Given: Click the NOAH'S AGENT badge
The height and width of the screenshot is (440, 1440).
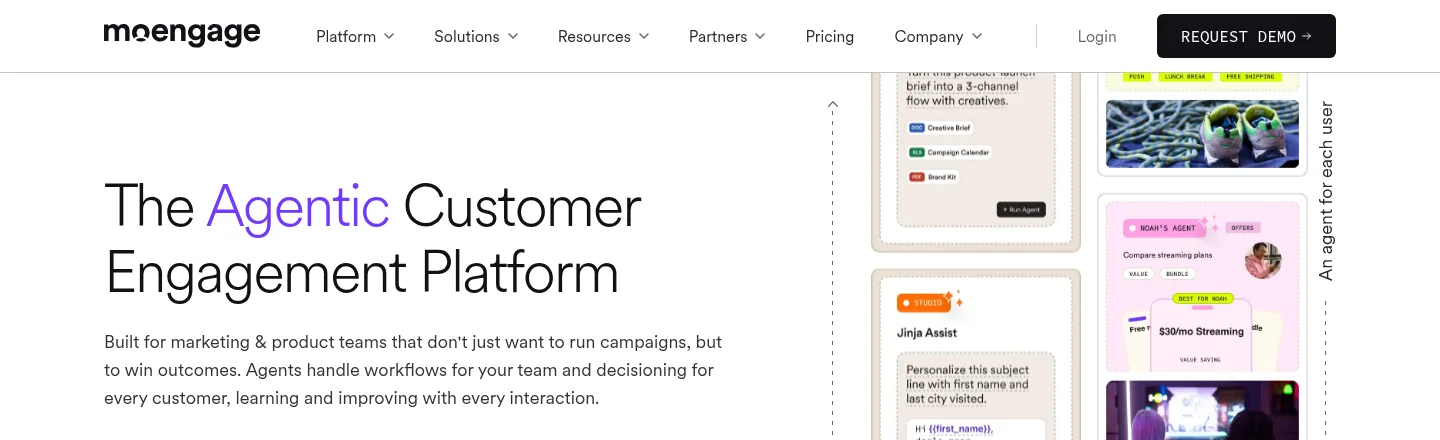Looking at the screenshot, I should point(1165,228).
